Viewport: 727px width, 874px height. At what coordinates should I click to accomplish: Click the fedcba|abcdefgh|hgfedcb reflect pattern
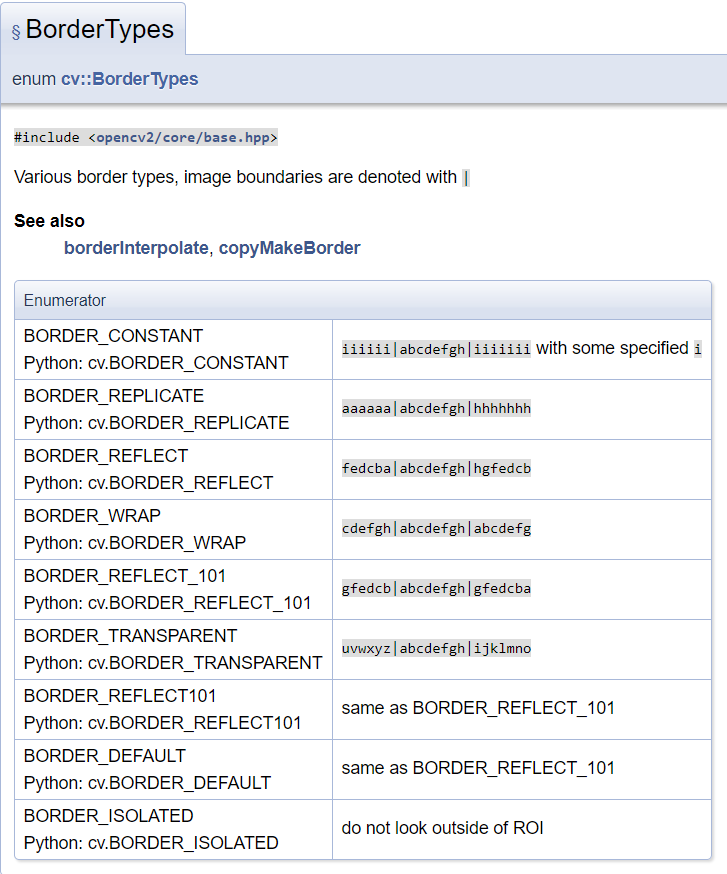pyautogui.click(x=436, y=468)
